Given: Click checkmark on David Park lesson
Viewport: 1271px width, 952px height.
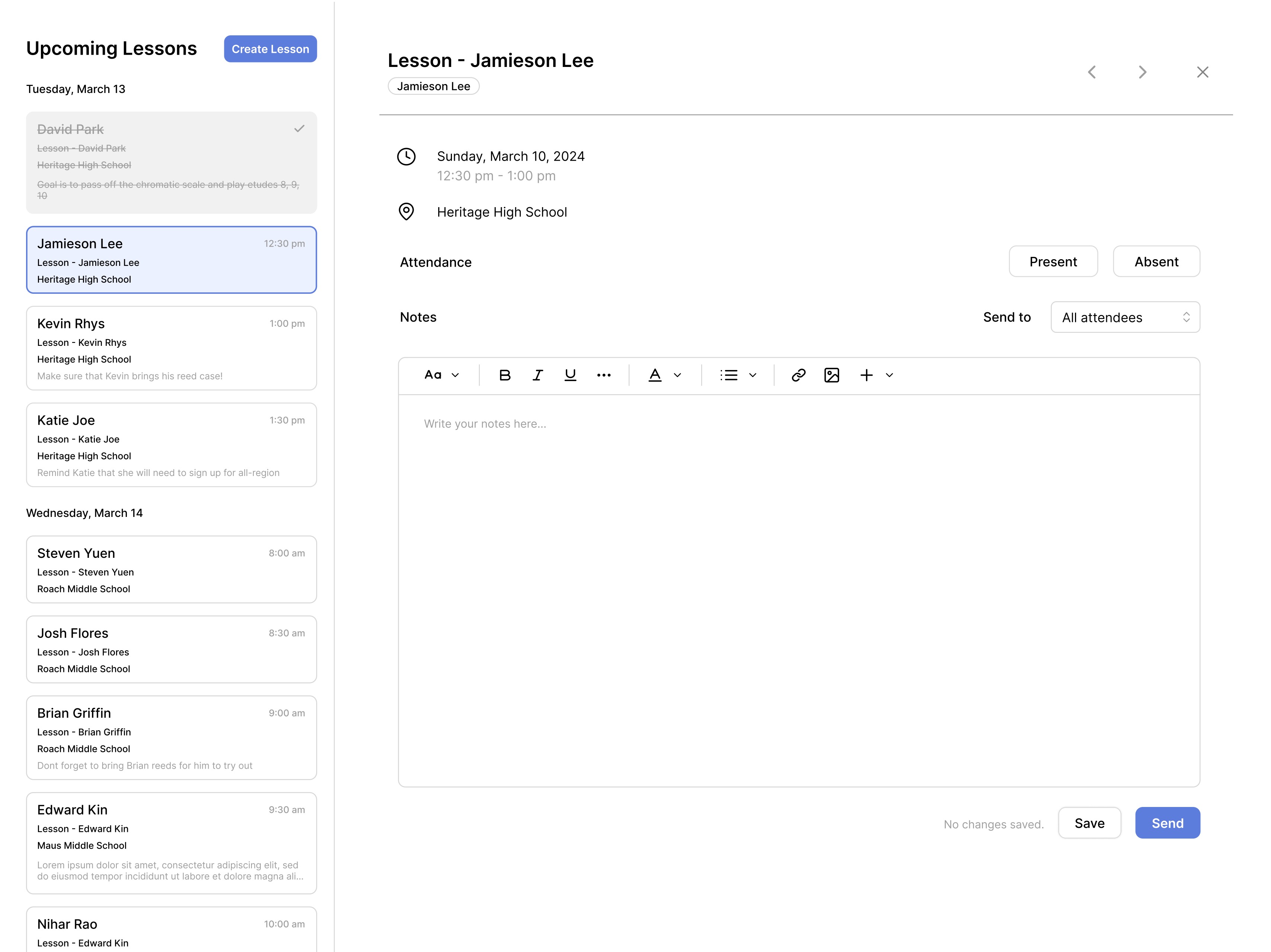Looking at the screenshot, I should coord(299,129).
